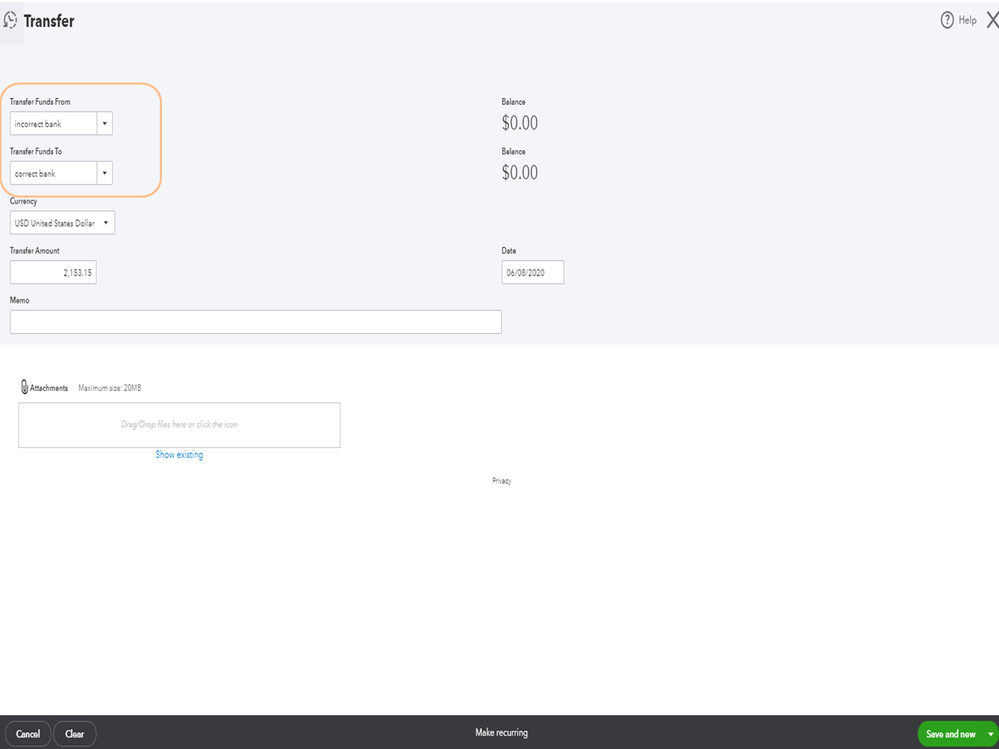Expand the Currency dropdown arrow
The height and width of the screenshot is (749, 999).
tap(106, 223)
